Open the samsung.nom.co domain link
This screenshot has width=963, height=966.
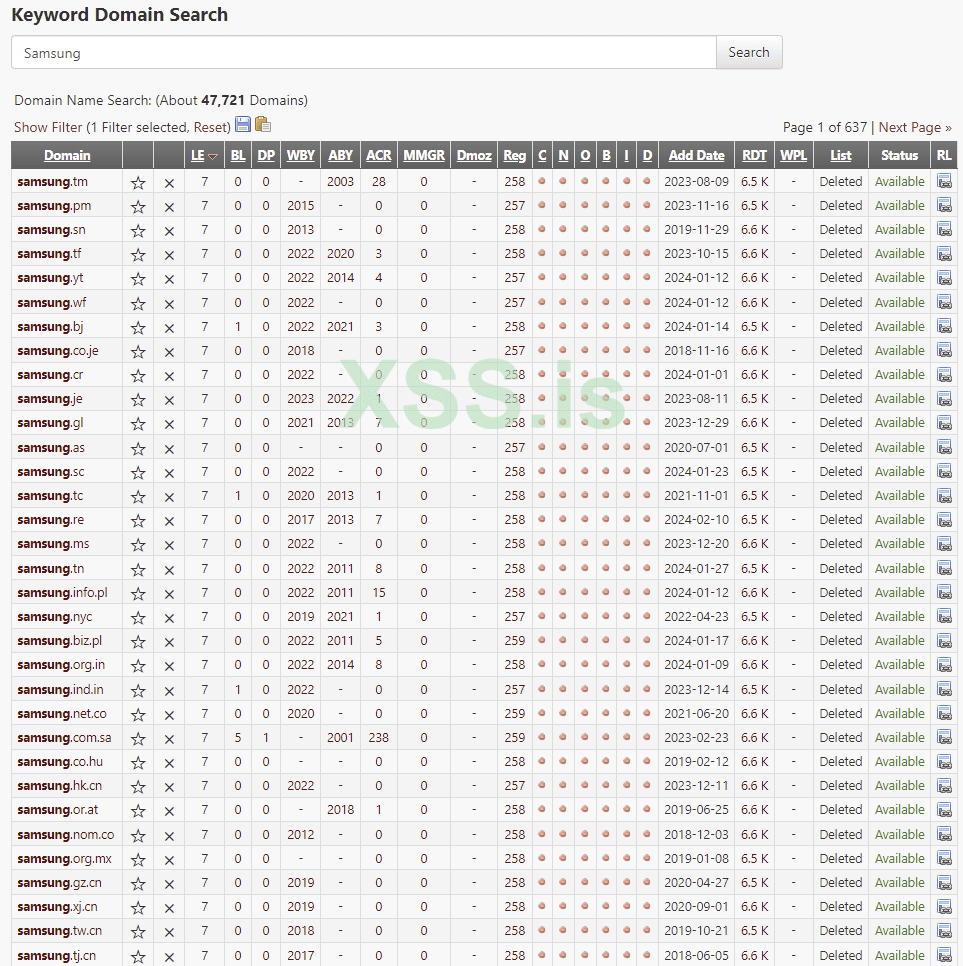66,834
